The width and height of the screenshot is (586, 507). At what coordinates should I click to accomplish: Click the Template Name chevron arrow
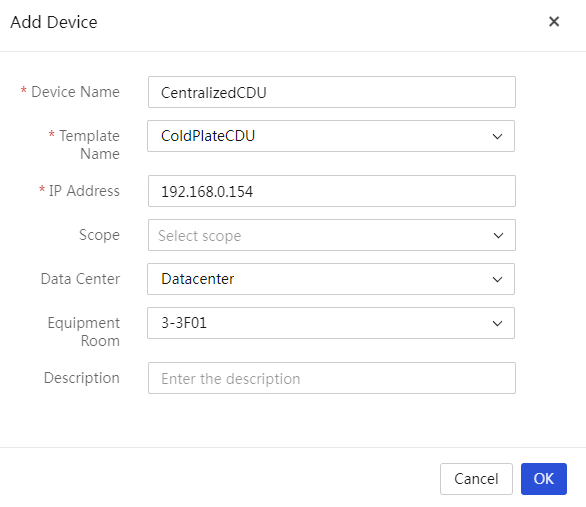pos(497,136)
